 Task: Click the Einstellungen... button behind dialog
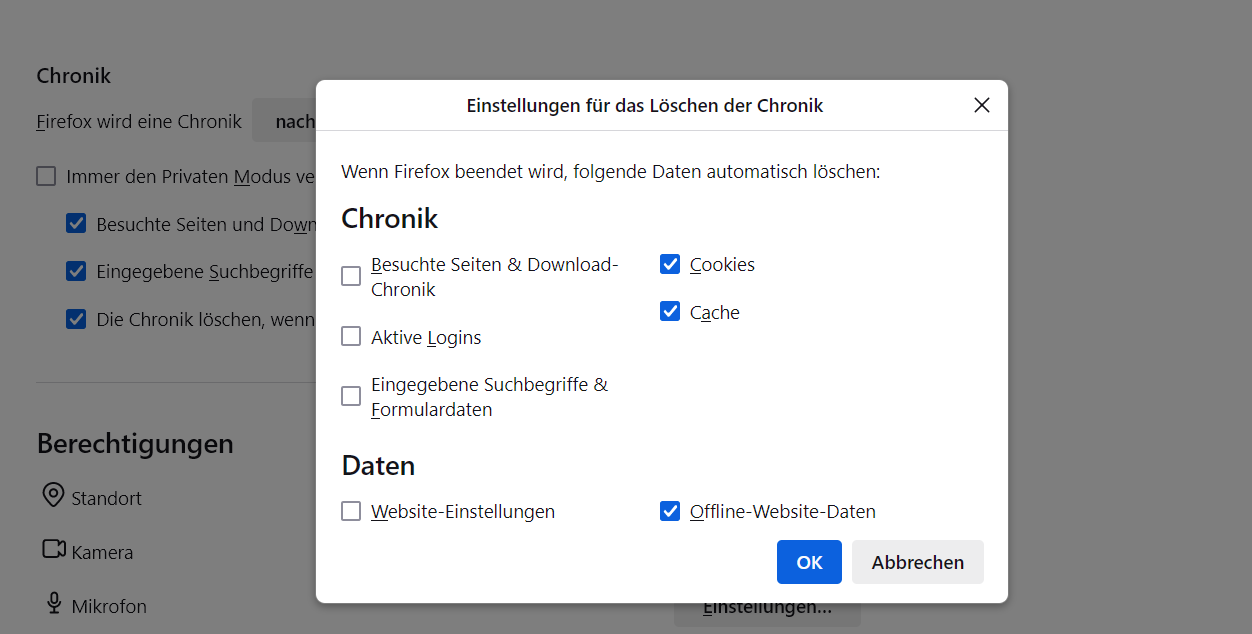pyautogui.click(x=767, y=613)
